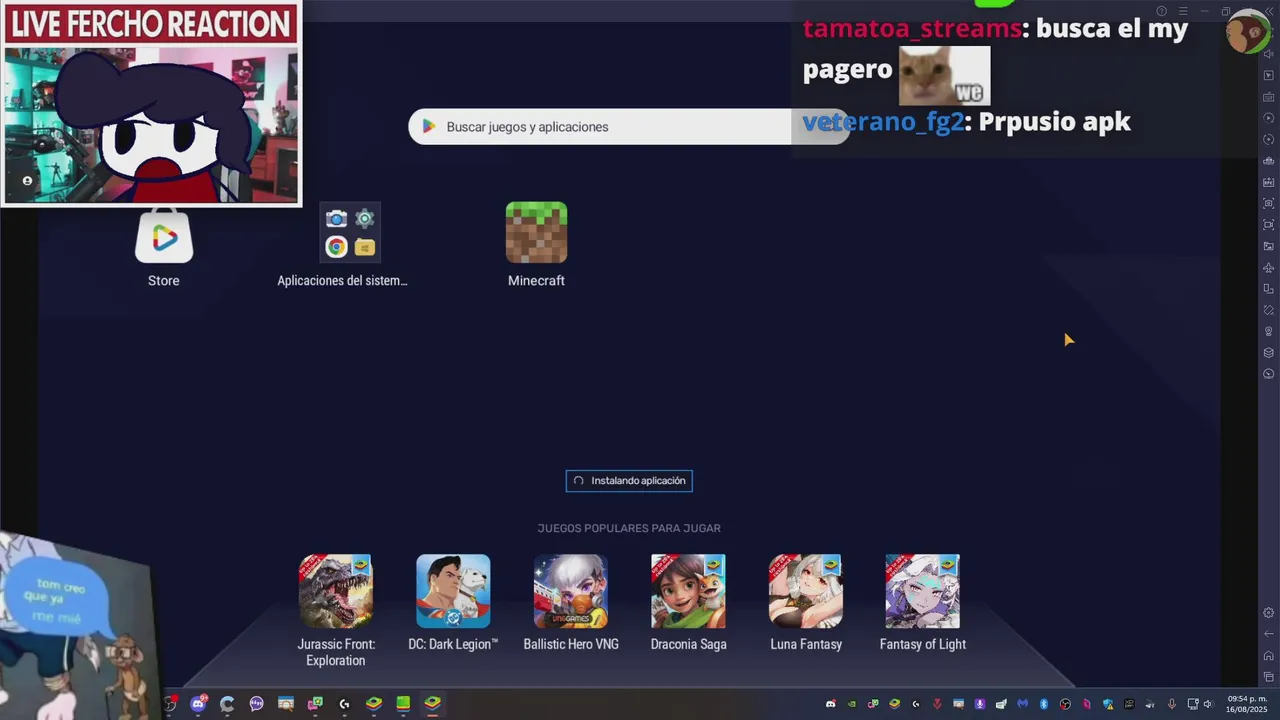Screen dimensions: 1280x720
Task: Open the purple chat app in taskbar
Action: (257, 704)
